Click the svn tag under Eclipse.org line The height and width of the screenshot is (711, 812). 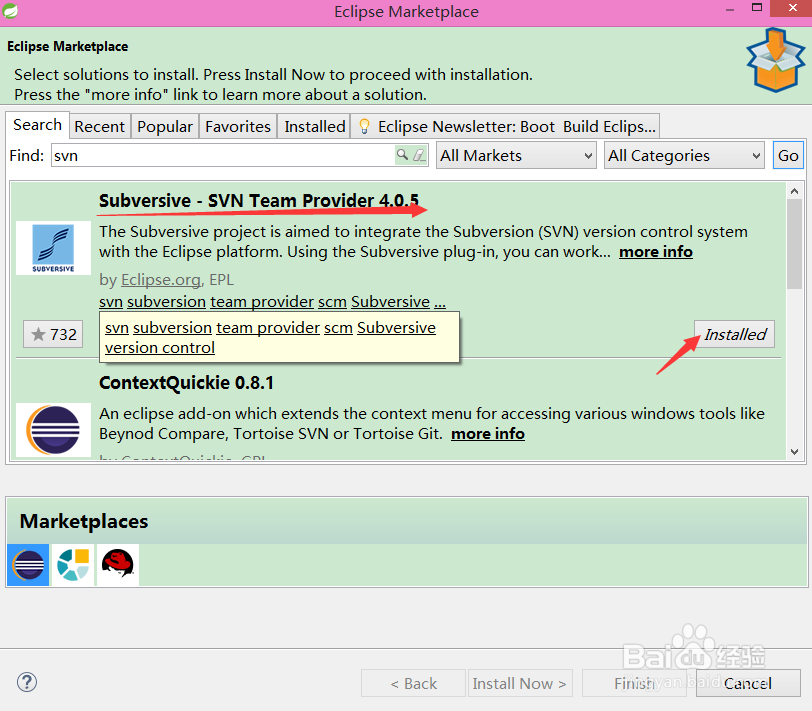point(111,301)
